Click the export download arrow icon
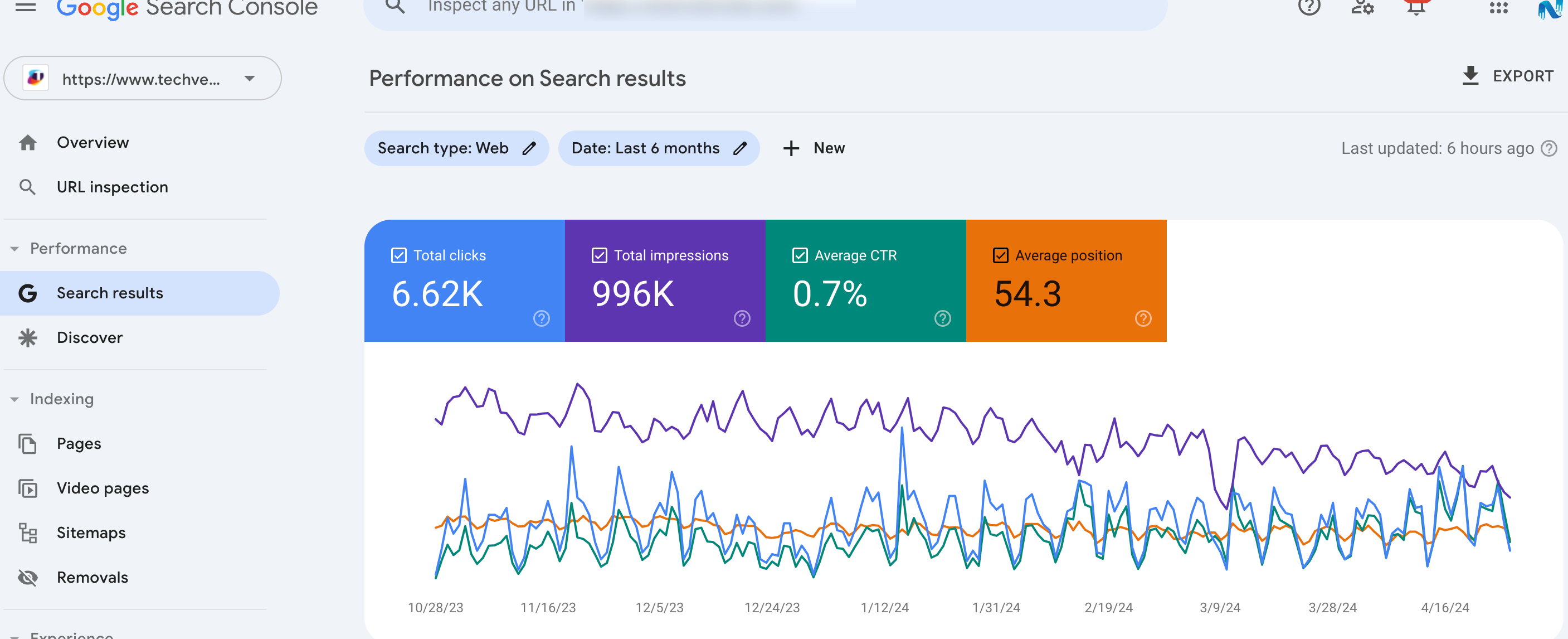The height and width of the screenshot is (639, 1568). click(x=1470, y=75)
